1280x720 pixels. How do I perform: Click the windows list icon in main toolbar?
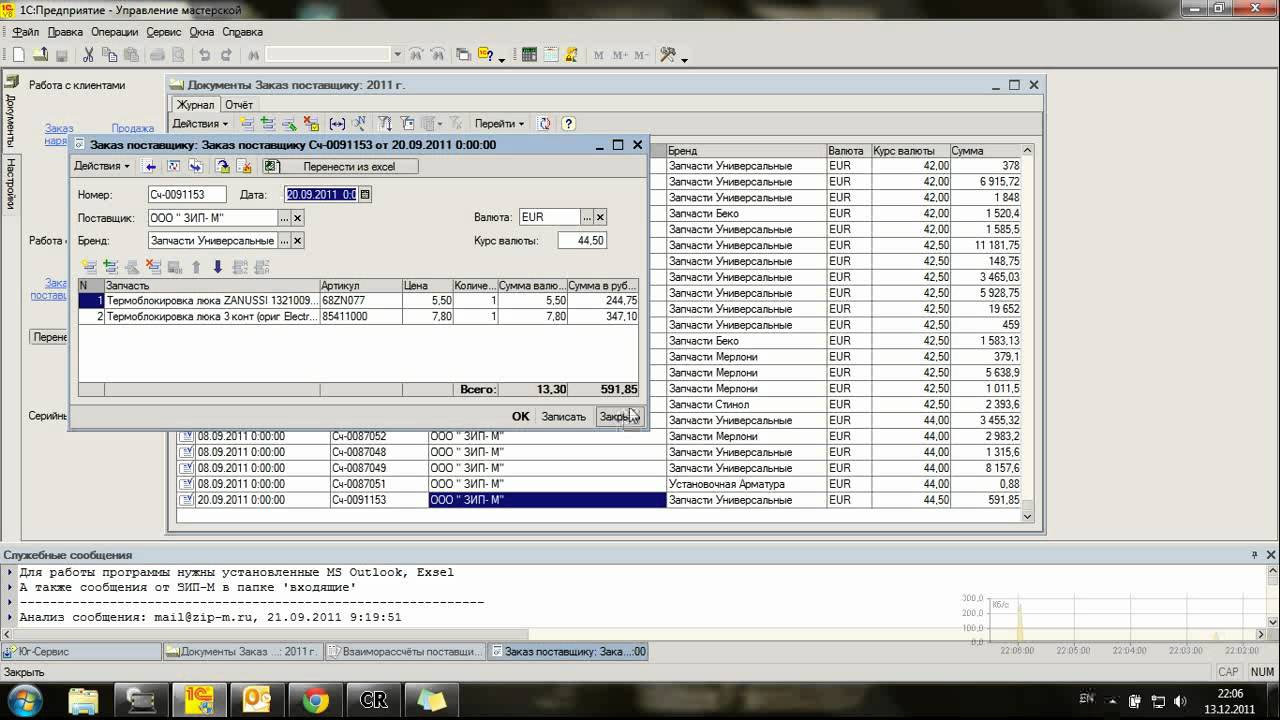463,55
